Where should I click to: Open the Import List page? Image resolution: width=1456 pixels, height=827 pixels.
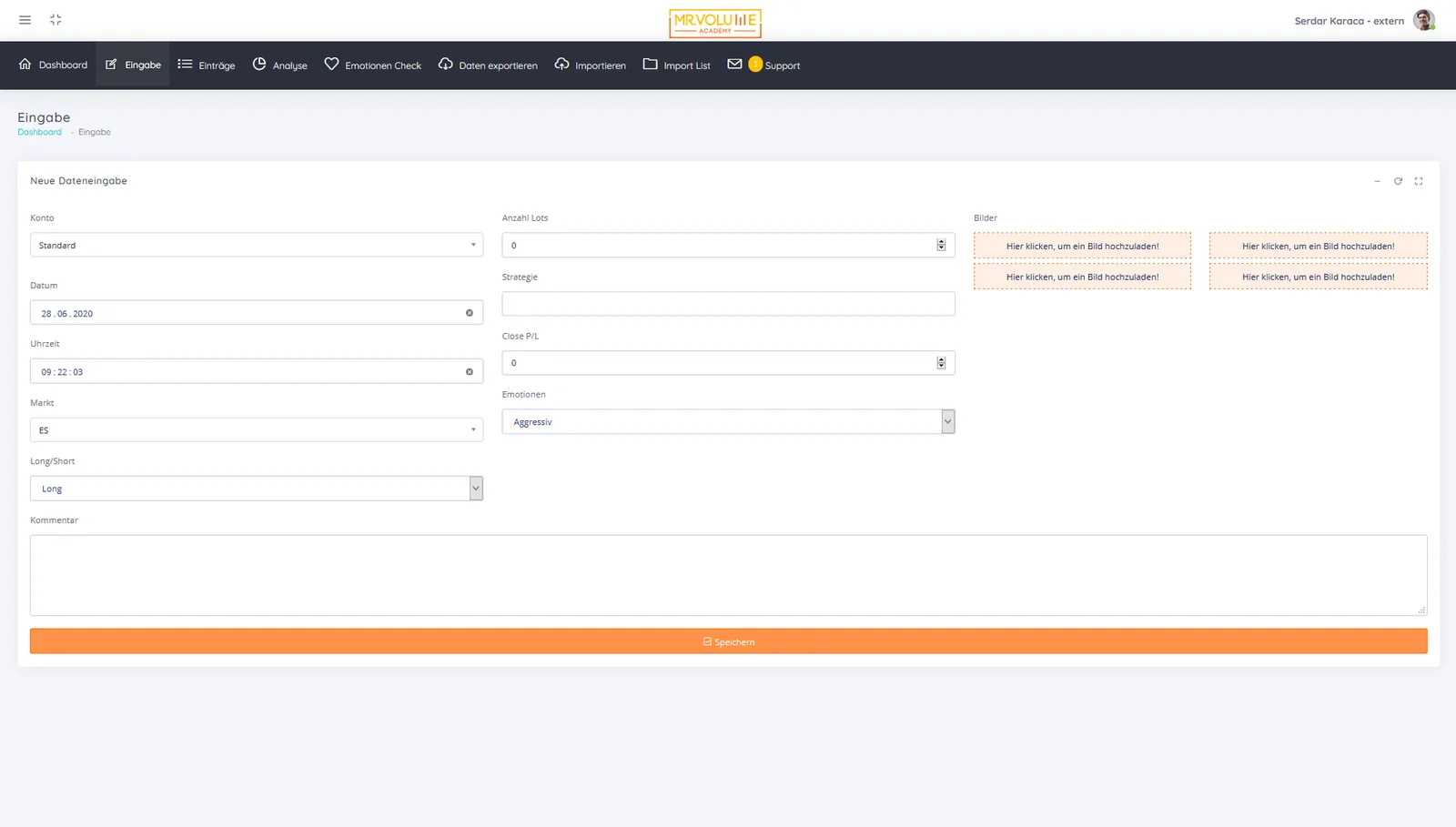677,65
